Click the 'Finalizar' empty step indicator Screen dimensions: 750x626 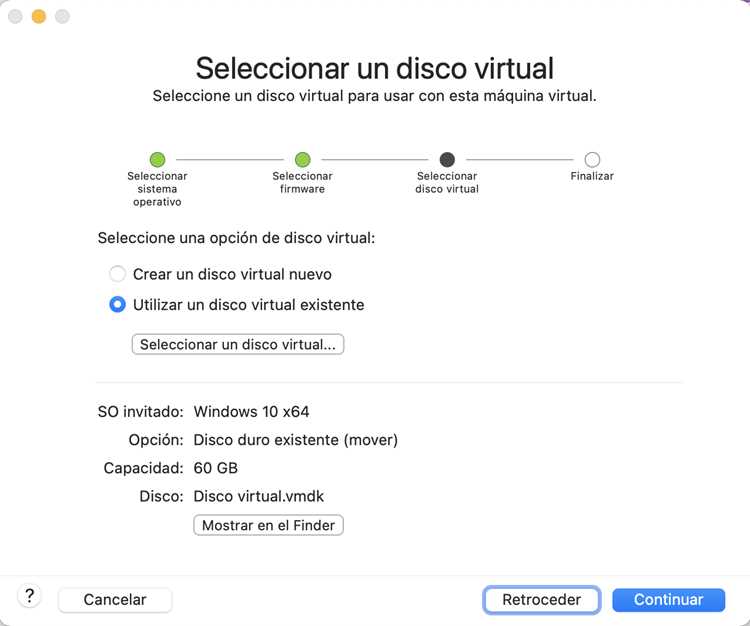592,159
